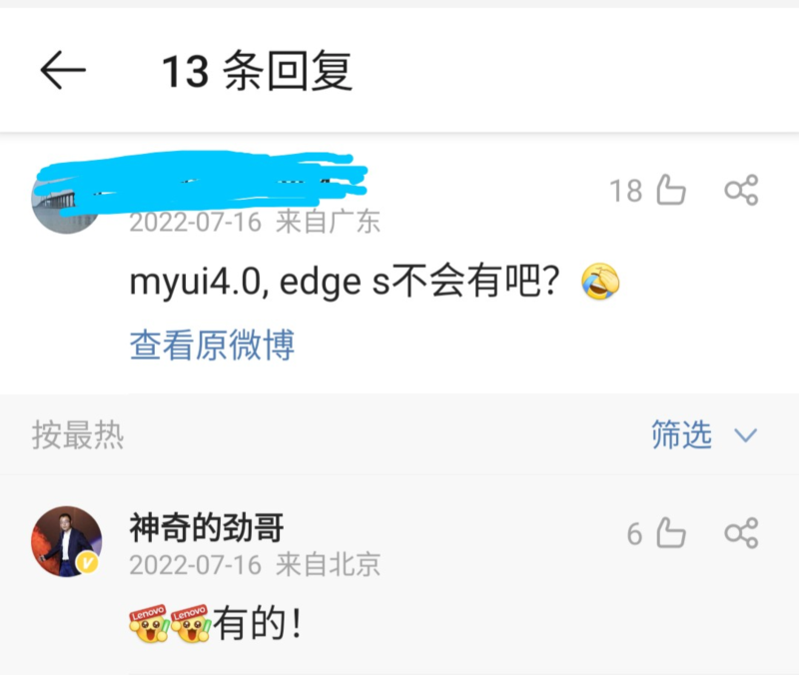Tap the laughing facepalm emoji
Viewport: 799px width, 675px height.
(x=600, y=281)
